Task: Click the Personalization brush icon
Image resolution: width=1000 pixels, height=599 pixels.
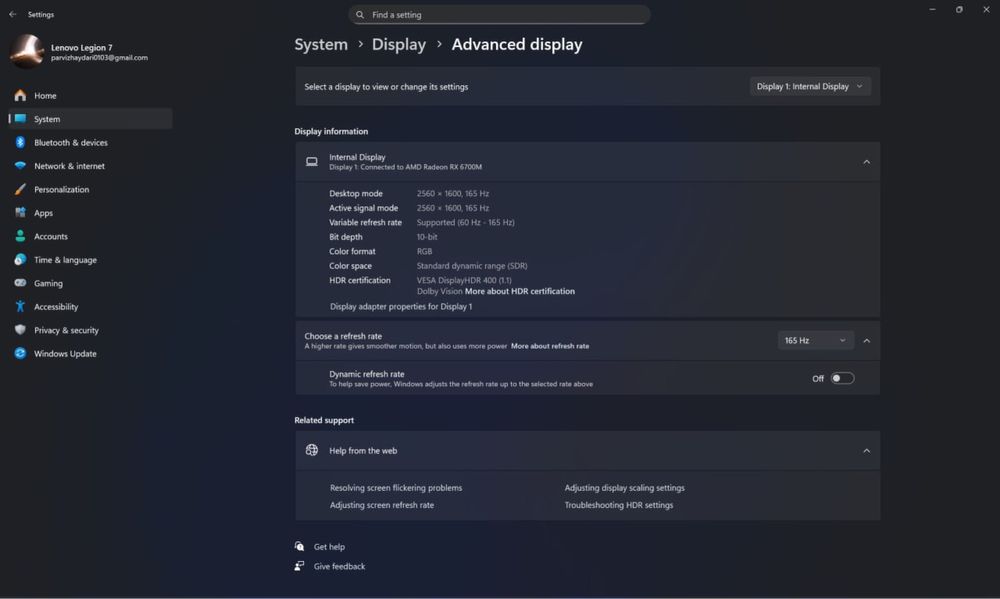Action: [20, 189]
